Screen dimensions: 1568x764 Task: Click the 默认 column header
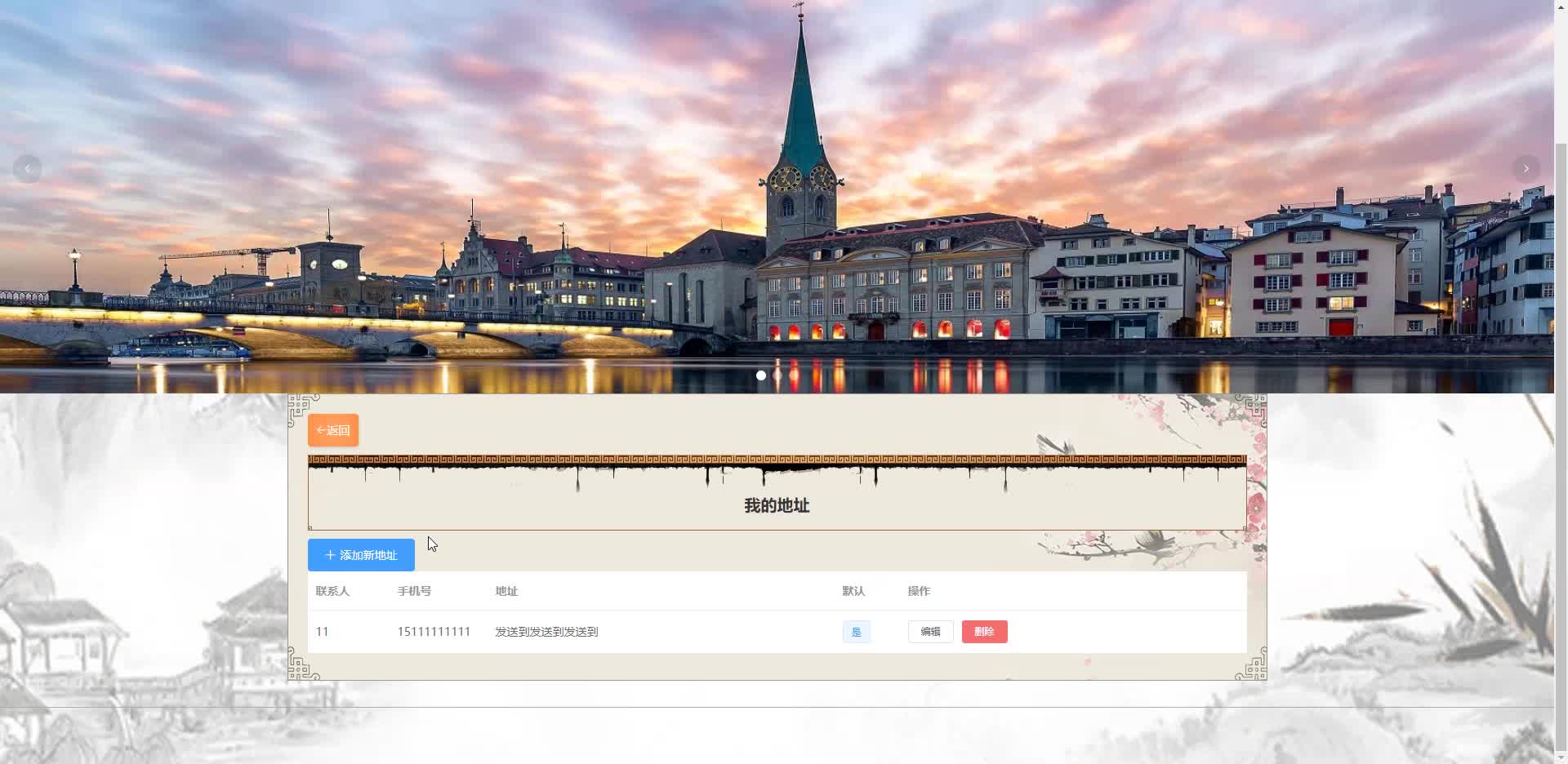[x=853, y=591]
